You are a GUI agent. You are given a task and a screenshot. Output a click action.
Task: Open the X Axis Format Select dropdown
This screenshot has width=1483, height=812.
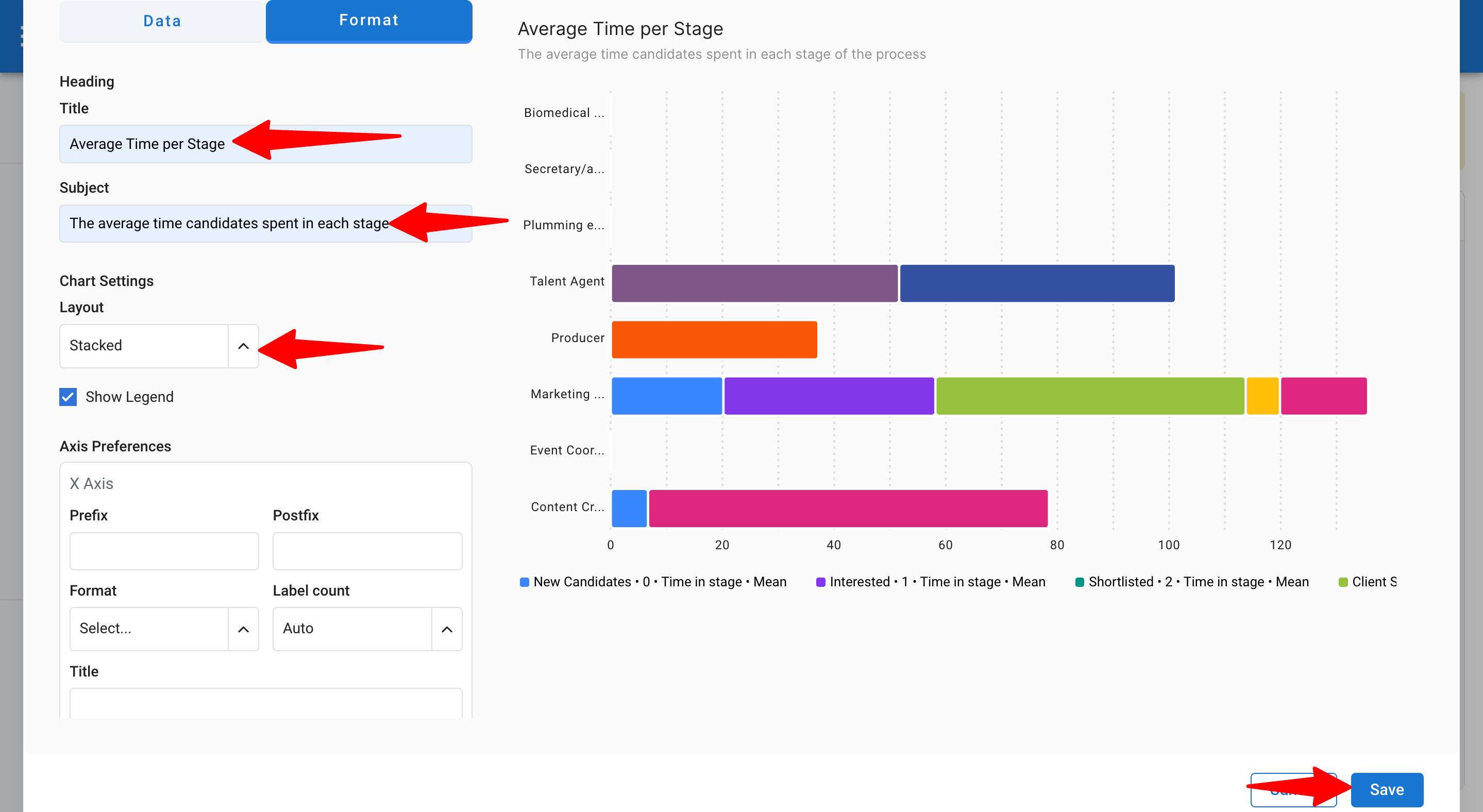[148, 629]
